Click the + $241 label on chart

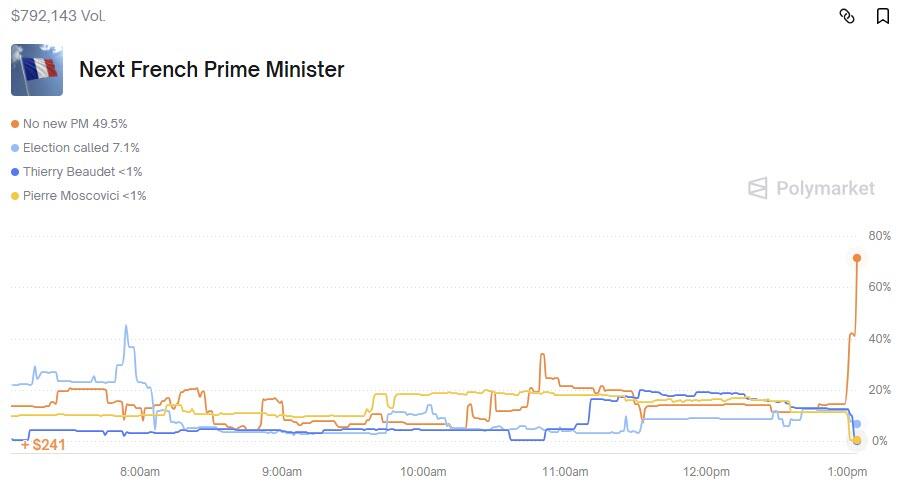[43, 445]
